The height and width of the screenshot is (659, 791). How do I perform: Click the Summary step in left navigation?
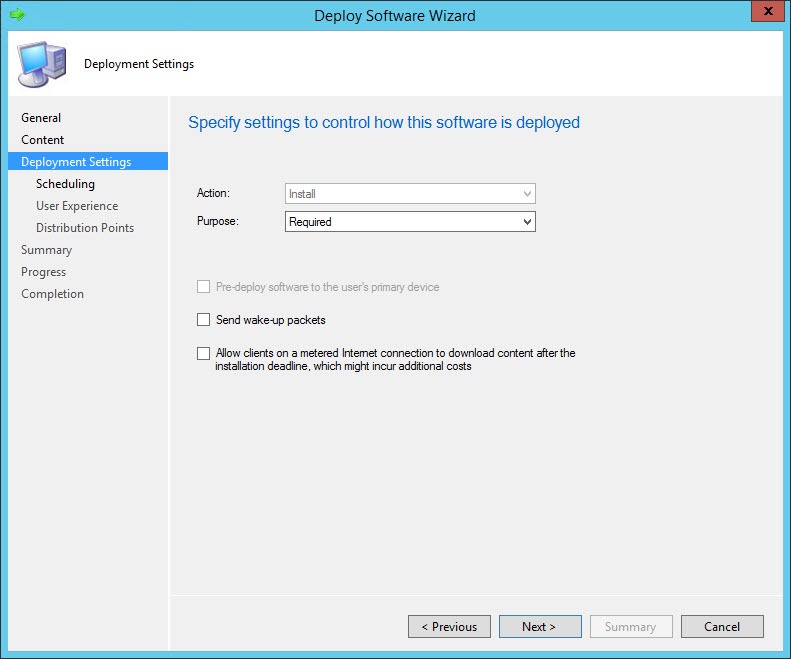point(47,250)
